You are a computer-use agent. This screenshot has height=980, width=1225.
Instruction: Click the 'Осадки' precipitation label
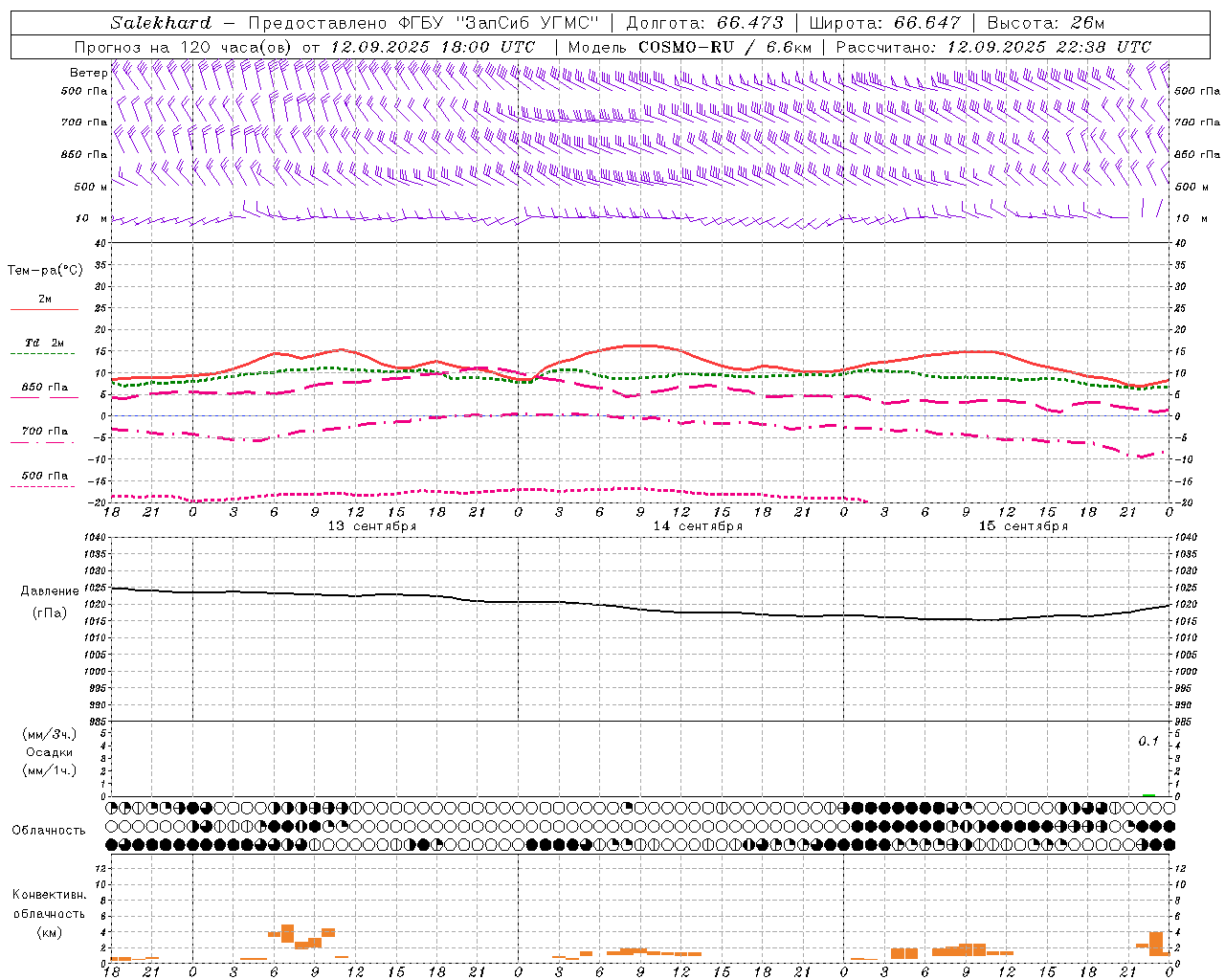coord(50,752)
